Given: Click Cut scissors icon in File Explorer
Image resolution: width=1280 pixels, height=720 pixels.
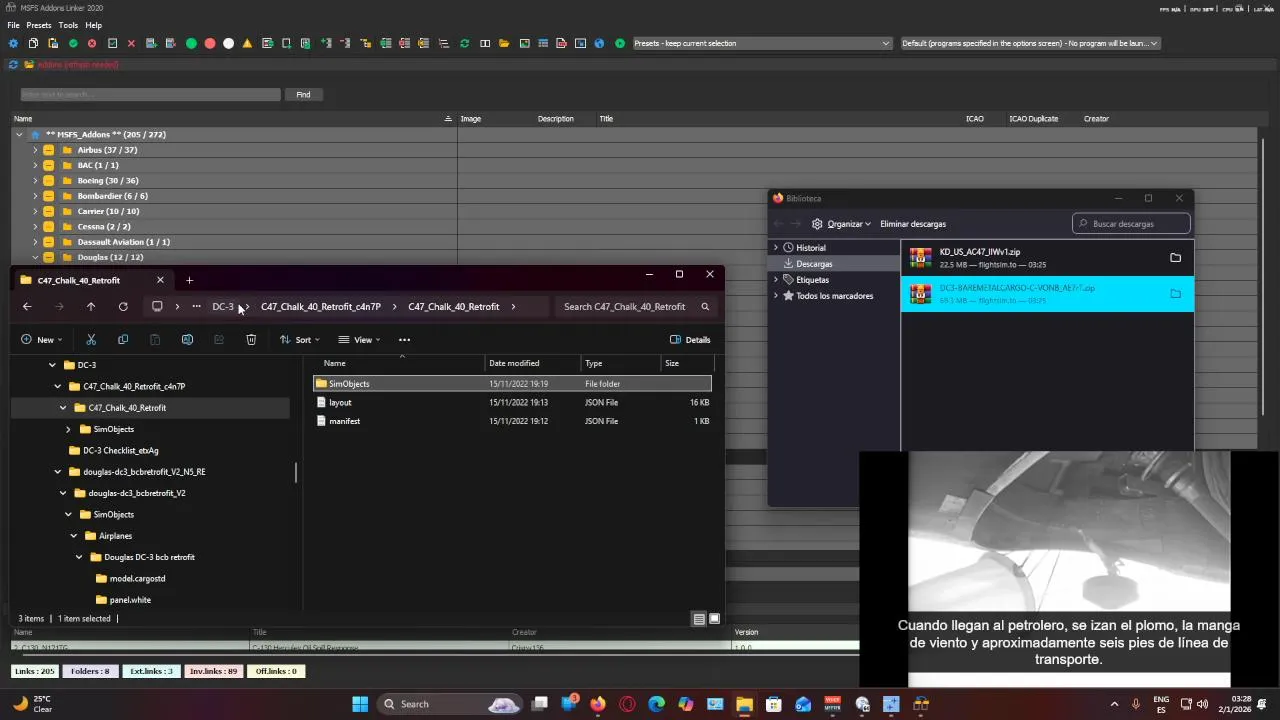Looking at the screenshot, I should point(91,340).
